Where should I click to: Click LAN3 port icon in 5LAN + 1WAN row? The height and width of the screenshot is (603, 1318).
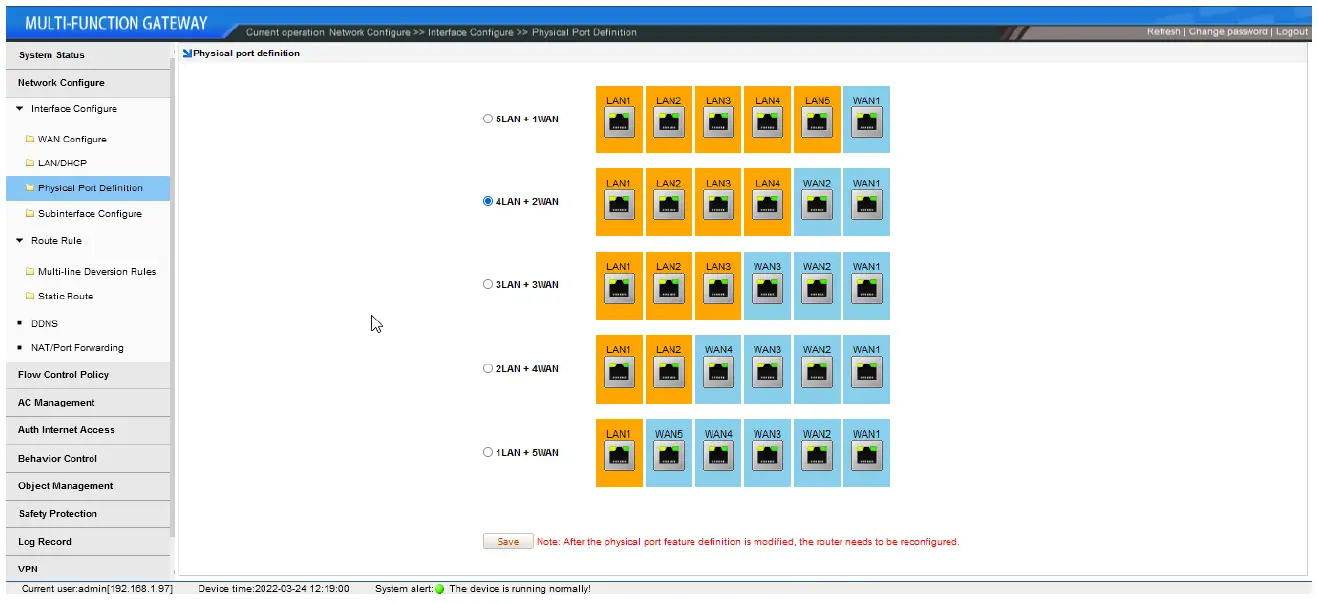718,123
